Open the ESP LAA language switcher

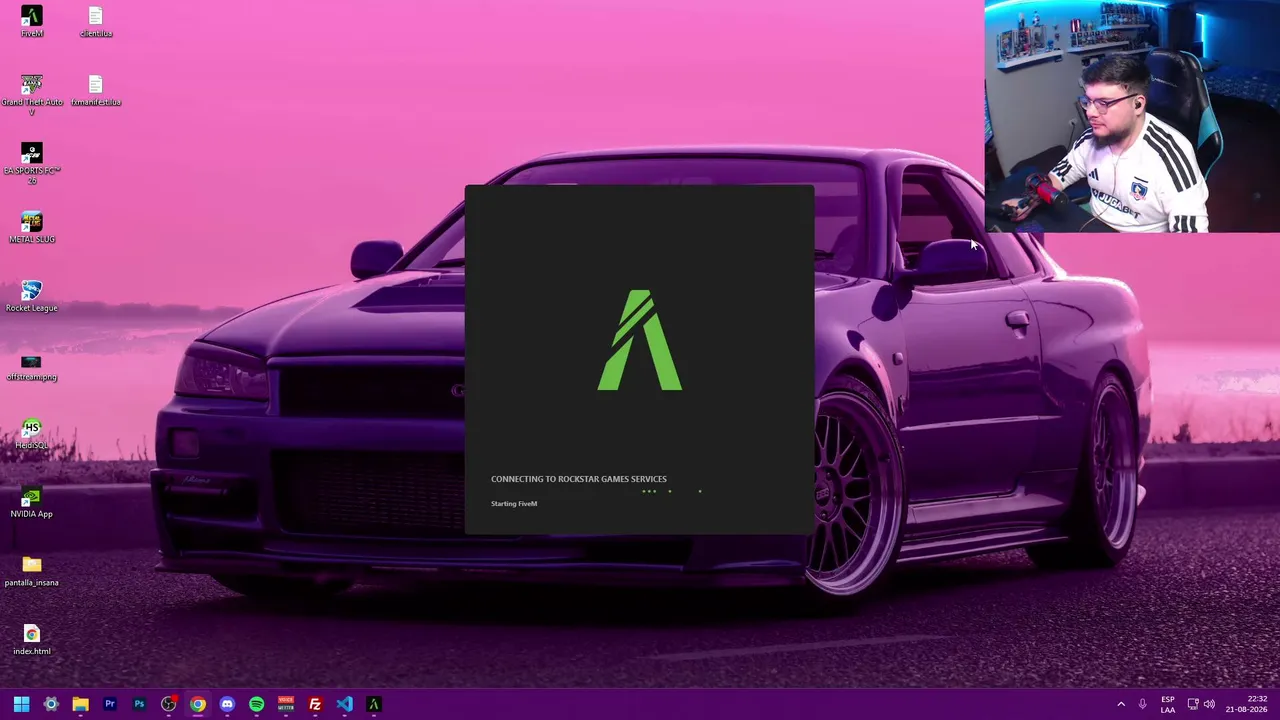(1168, 704)
